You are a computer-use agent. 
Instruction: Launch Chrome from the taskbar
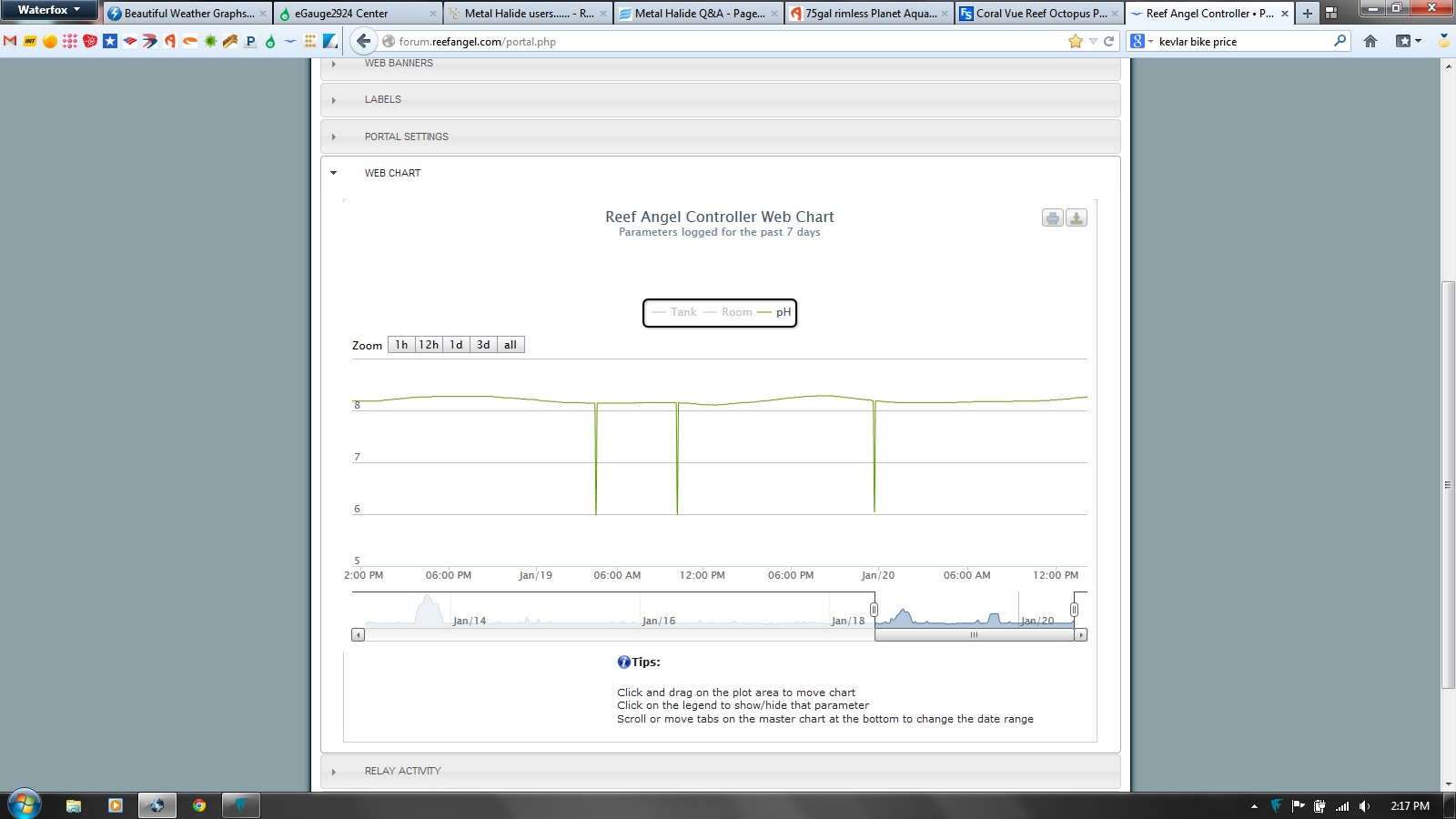tap(199, 805)
